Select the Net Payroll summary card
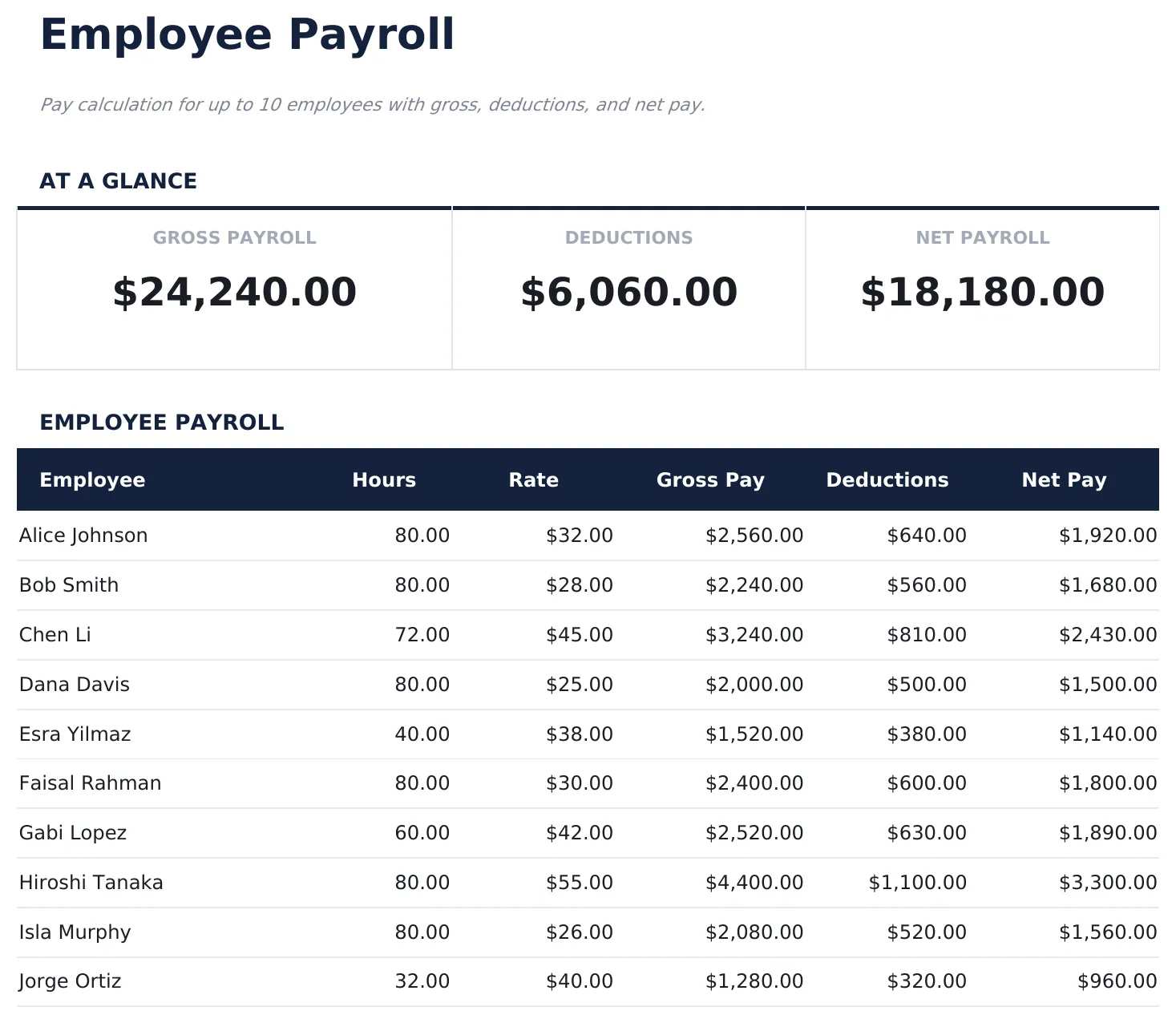 coord(982,289)
